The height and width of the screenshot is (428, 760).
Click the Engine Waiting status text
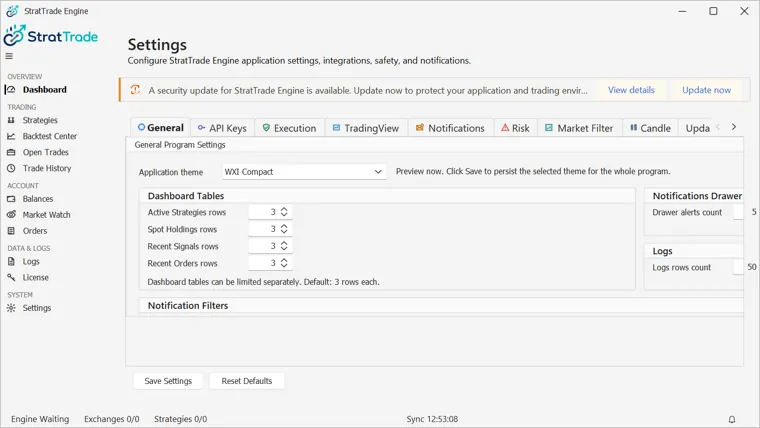point(40,419)
